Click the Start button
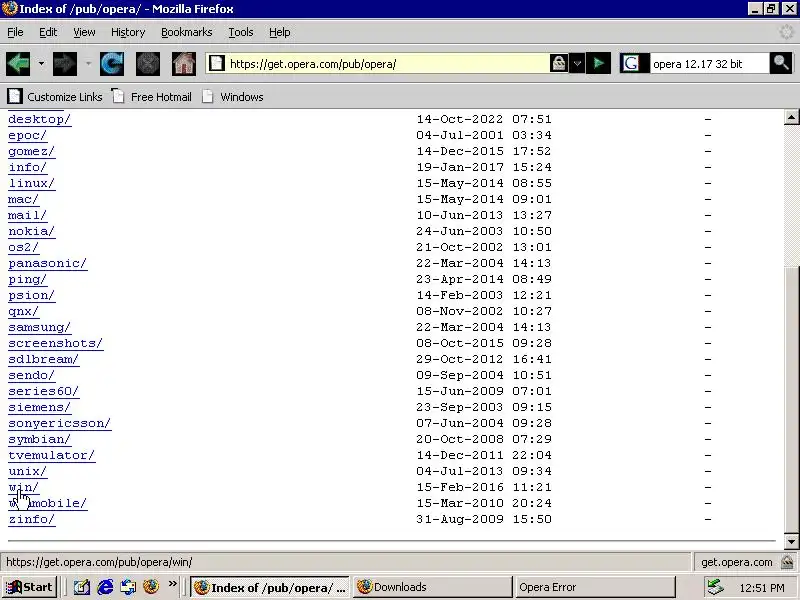 29,587
